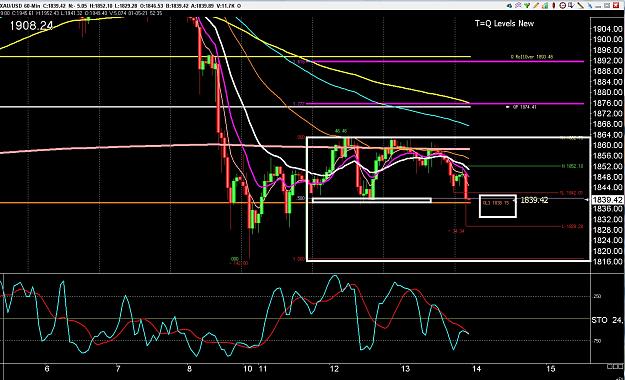Click date label 12 on time axis

click(334, 369)
